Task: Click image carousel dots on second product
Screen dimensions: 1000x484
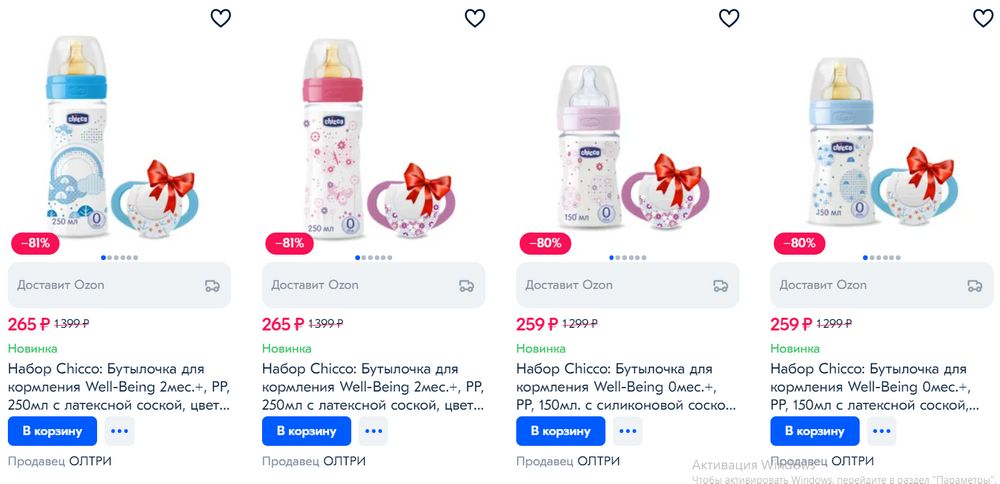Action: tap(373, 257)
